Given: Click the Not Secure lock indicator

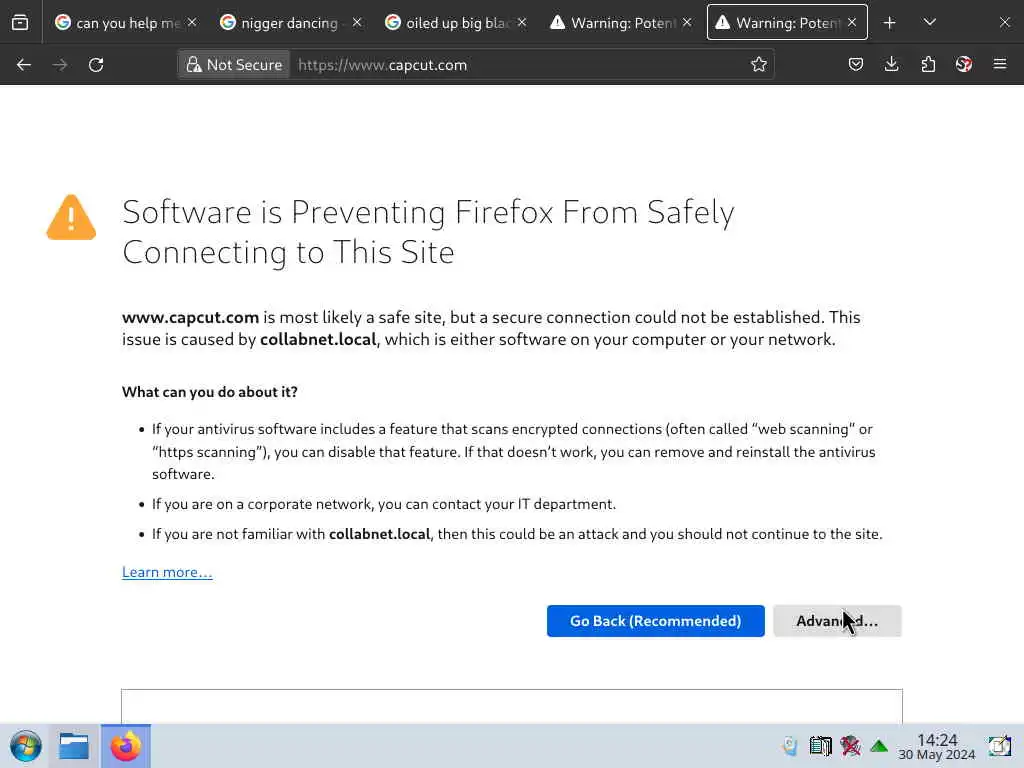Looking at the screenshot, I should click(234, 65).
